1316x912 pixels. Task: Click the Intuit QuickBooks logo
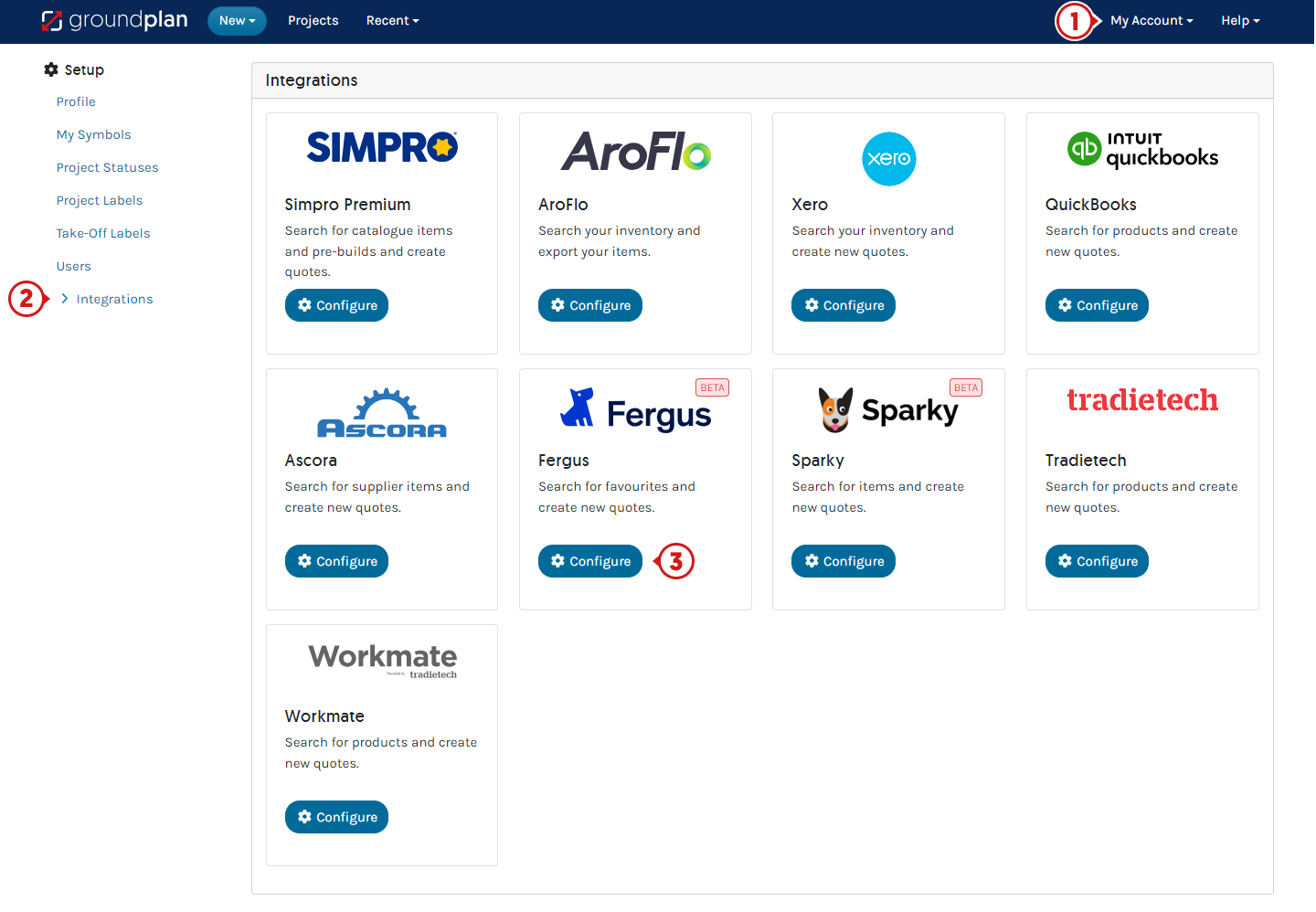pos(1142,149)
